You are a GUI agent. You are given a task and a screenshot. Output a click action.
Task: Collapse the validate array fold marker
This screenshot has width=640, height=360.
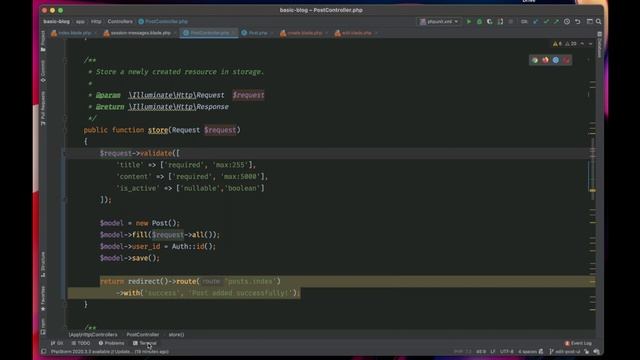pos(65,153)
